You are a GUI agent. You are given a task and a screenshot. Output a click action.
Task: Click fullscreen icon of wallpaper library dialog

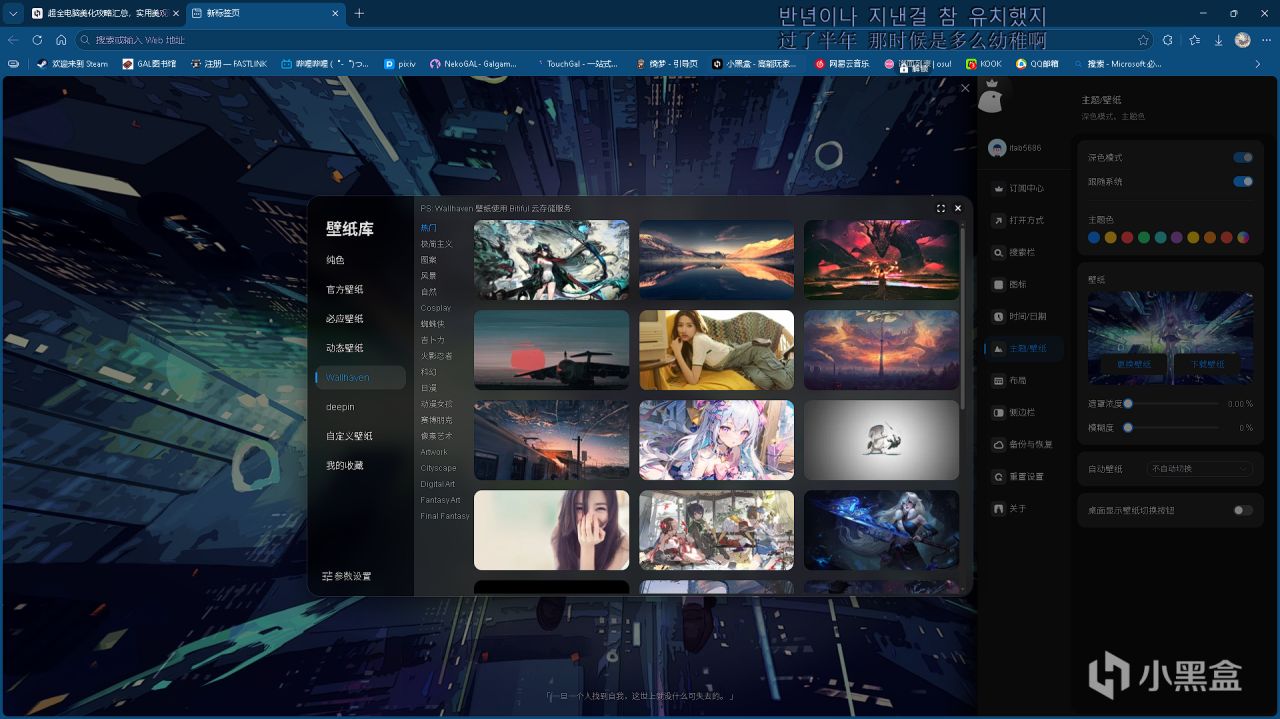pyautogui.click(x=941, y=208)
